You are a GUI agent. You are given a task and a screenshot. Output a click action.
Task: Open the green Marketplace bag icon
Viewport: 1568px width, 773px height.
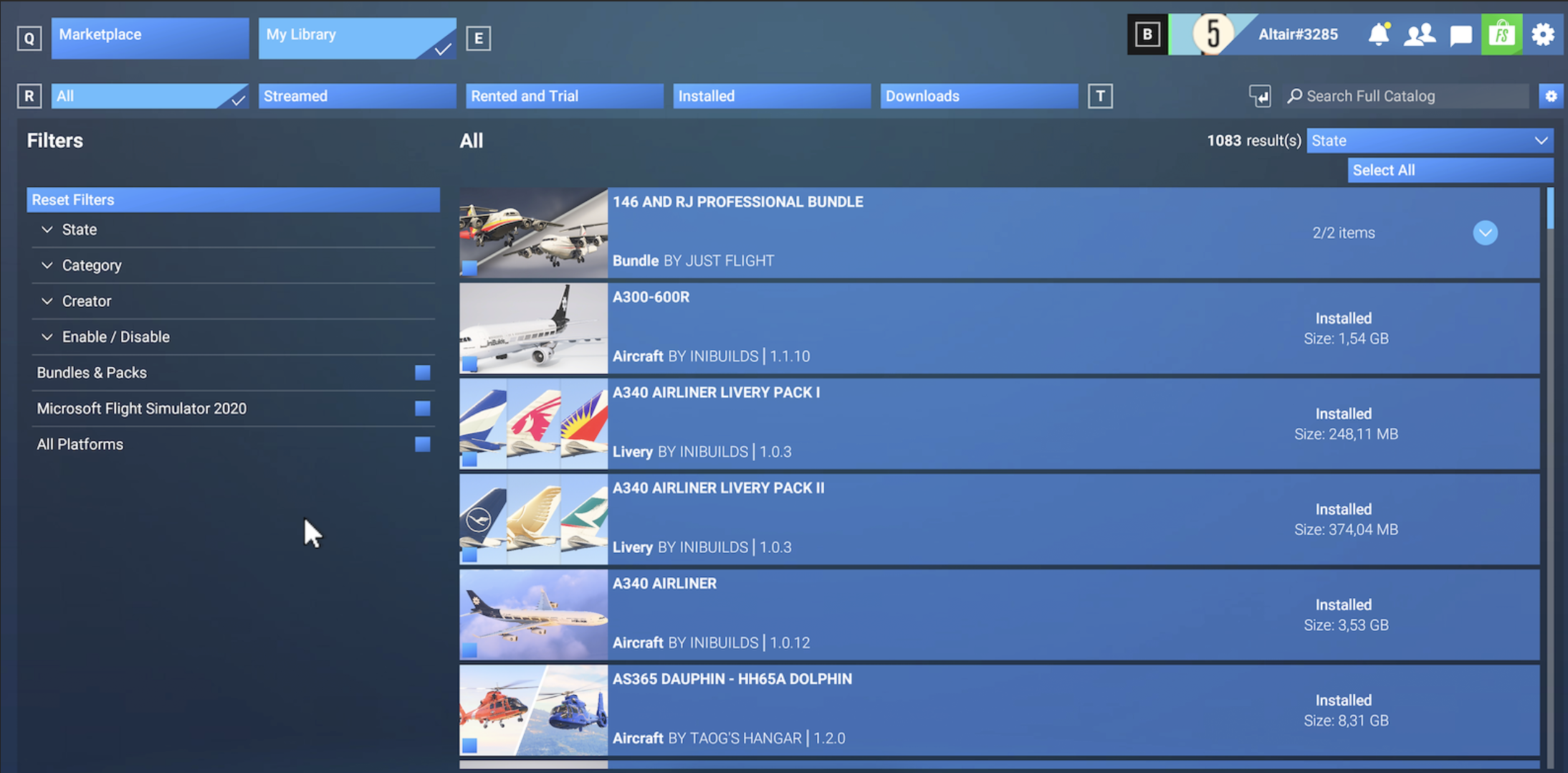(1501, 34)
